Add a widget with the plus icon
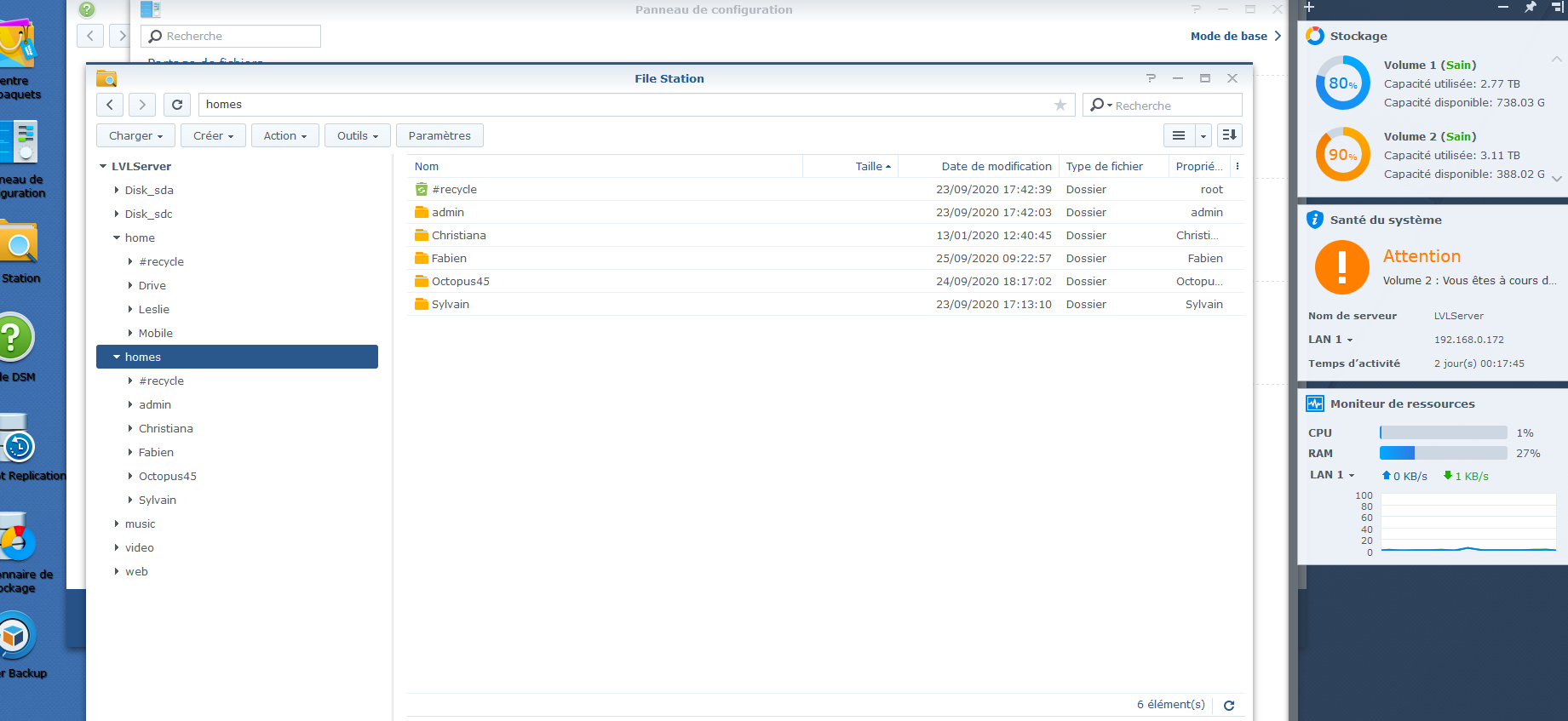The width and height of the screenshot is (1568, 721). pos(1309,8)
